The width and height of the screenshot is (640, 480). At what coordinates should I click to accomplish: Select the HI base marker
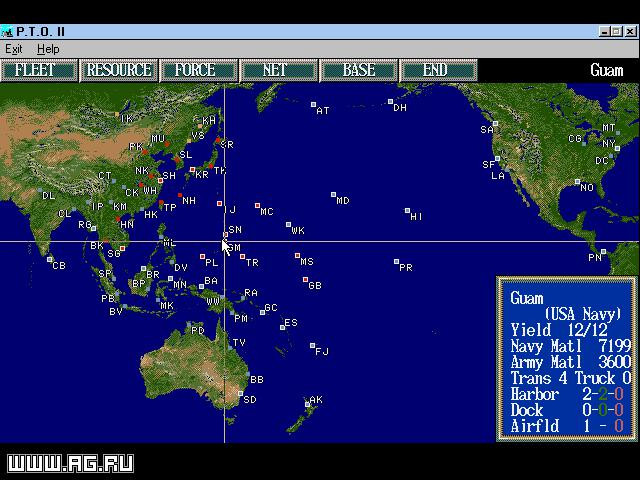coord(407,211)
